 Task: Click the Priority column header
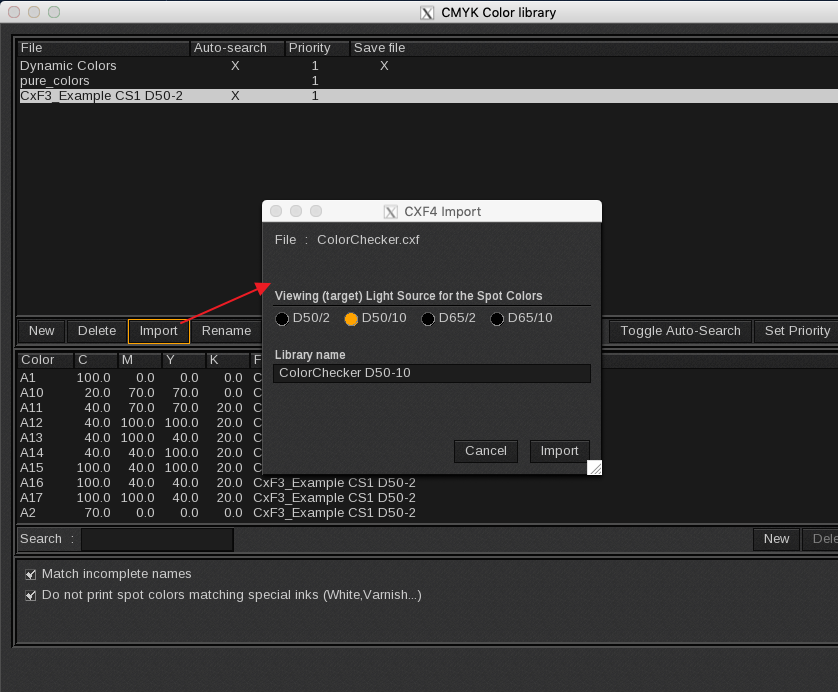[315, 47]
